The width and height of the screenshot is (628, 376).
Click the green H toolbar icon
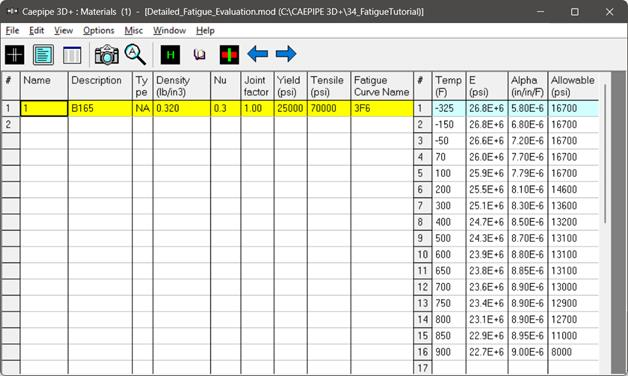coord(170,54)
